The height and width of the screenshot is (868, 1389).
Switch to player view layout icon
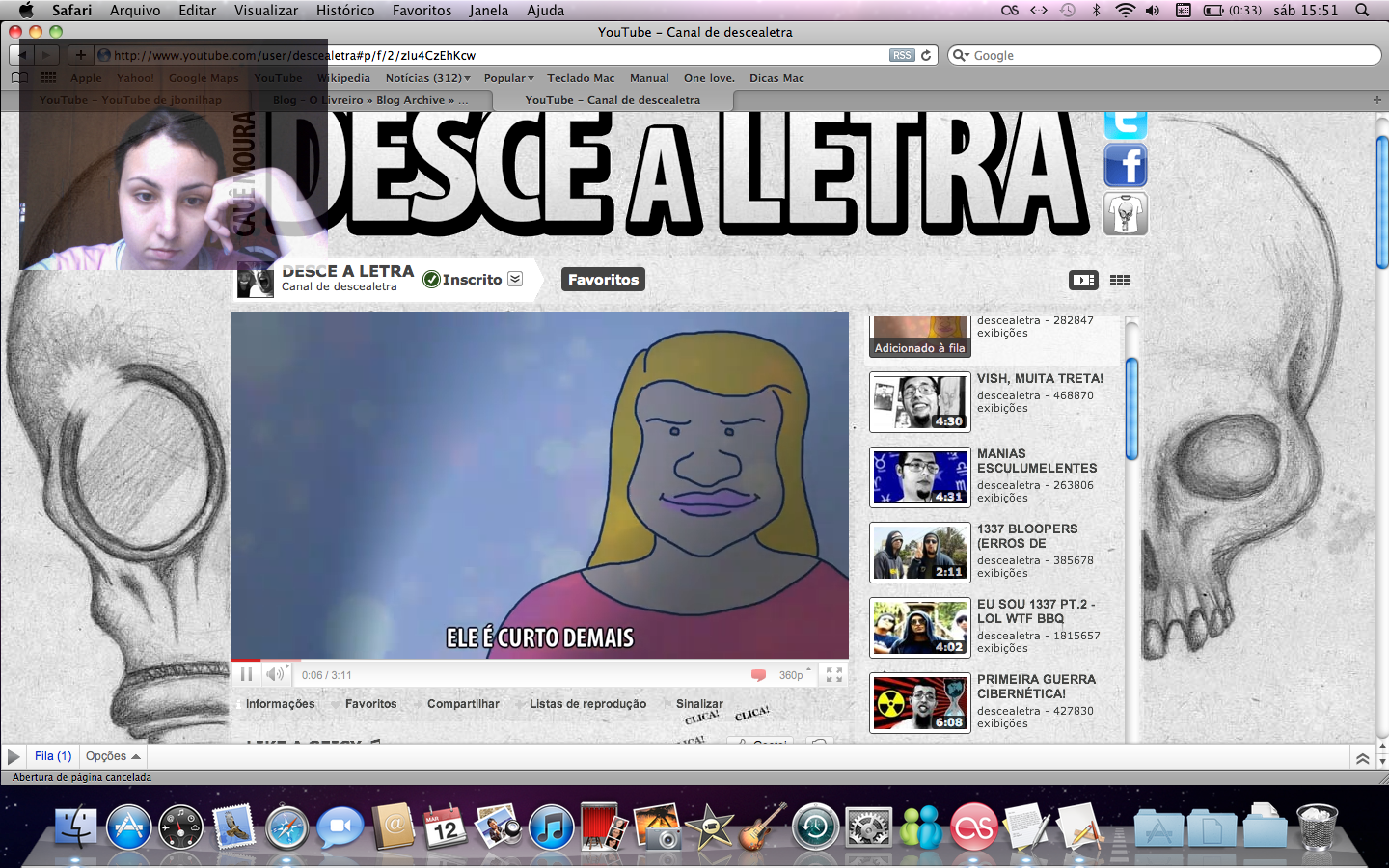point(1083,280)
